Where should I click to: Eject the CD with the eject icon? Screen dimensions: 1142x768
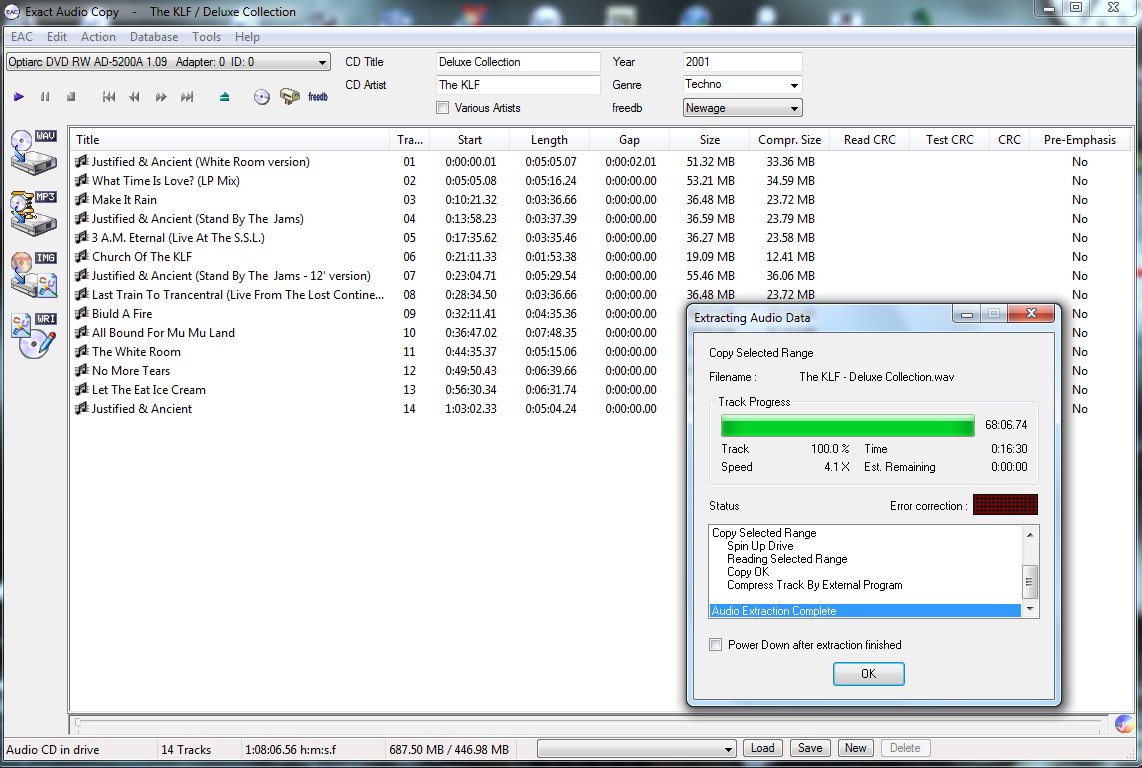click(224, 97)
